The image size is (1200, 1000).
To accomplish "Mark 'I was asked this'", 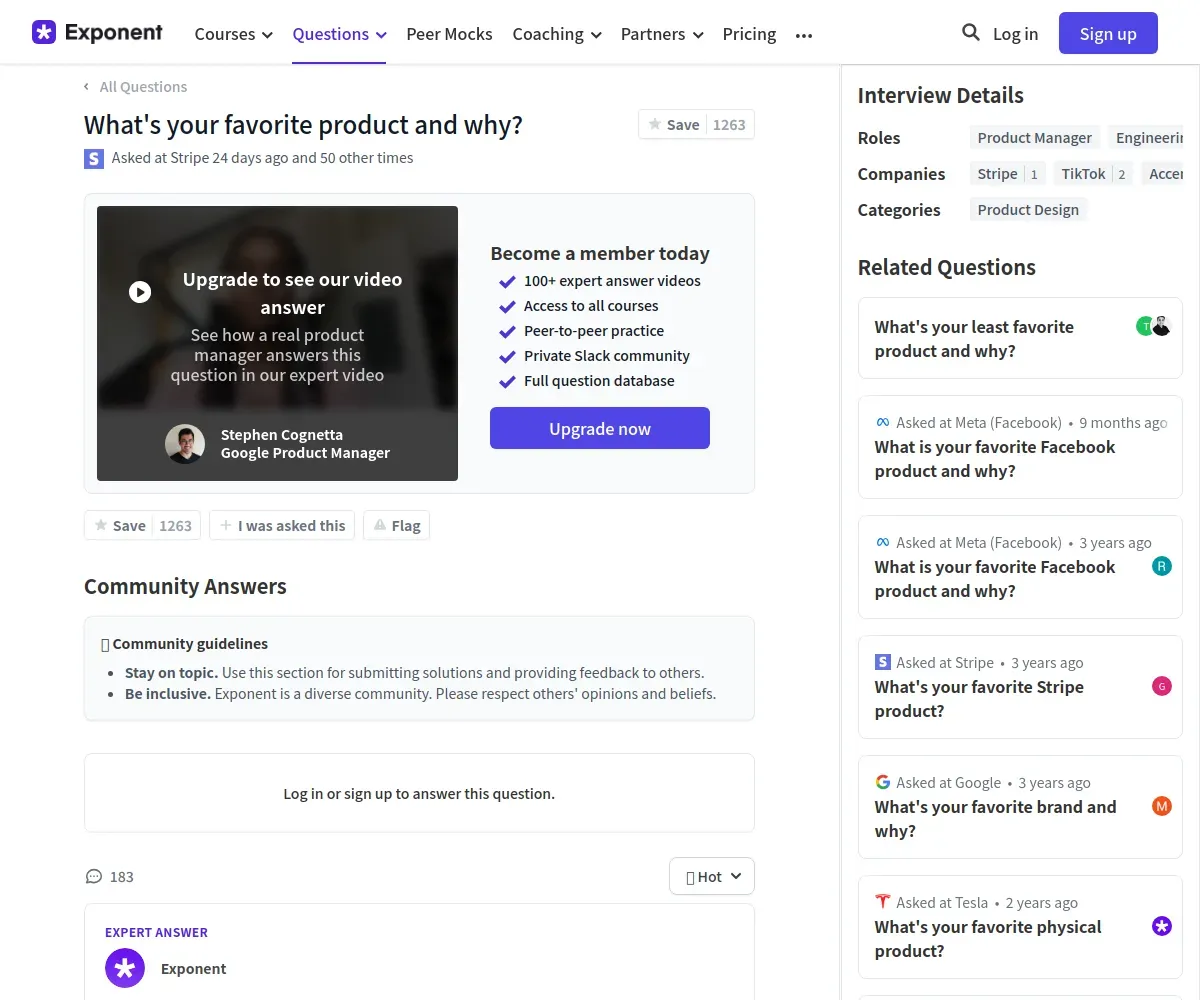I will coord(282,525).
